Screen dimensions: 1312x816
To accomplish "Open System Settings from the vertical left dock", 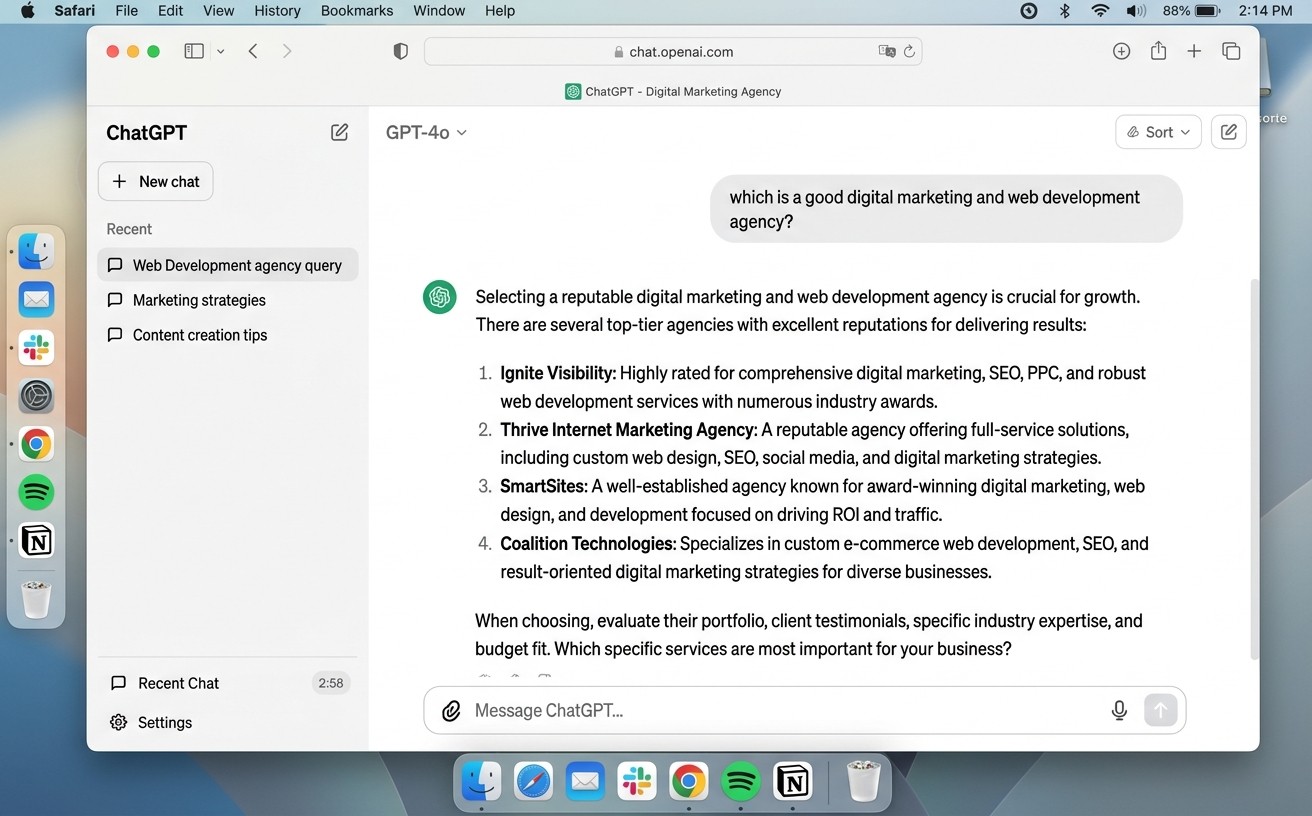I will click(x=37, y=396).
